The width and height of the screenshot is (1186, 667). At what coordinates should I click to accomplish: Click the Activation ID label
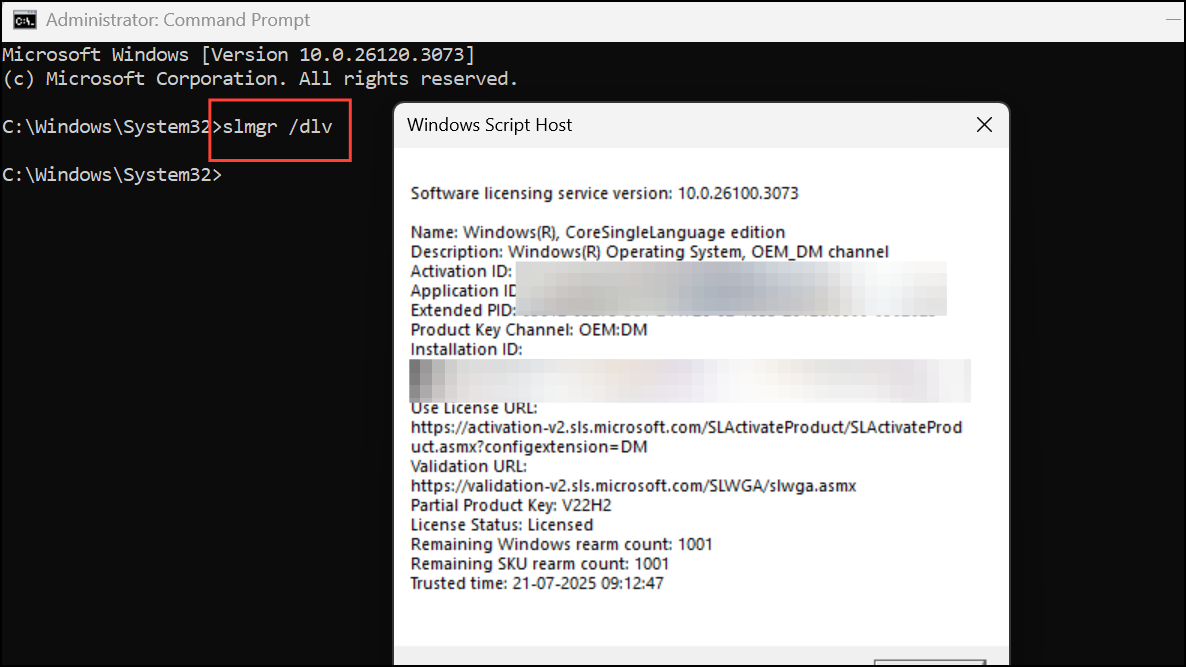461,271
